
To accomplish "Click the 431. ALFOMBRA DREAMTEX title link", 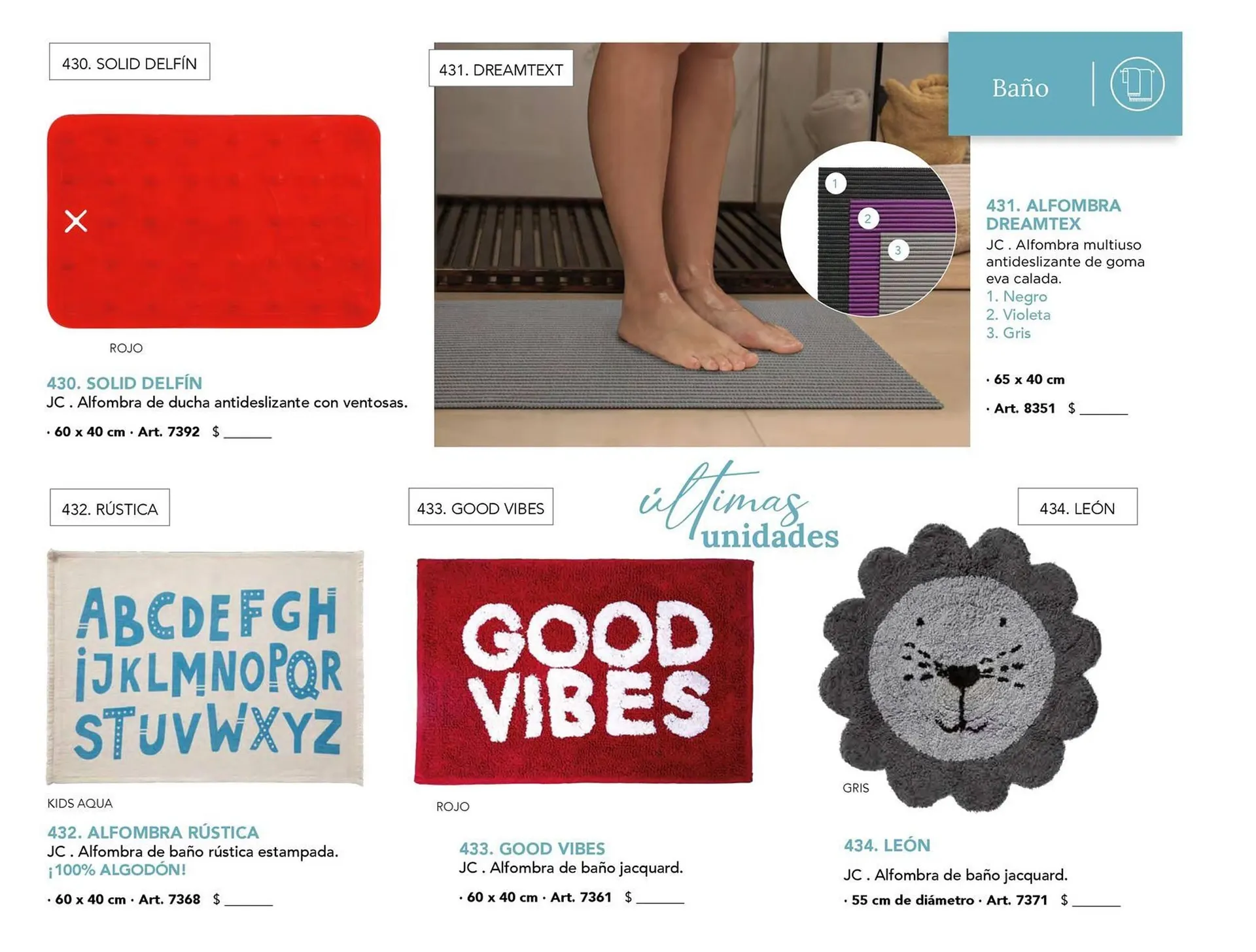I will click(1053, 214).
